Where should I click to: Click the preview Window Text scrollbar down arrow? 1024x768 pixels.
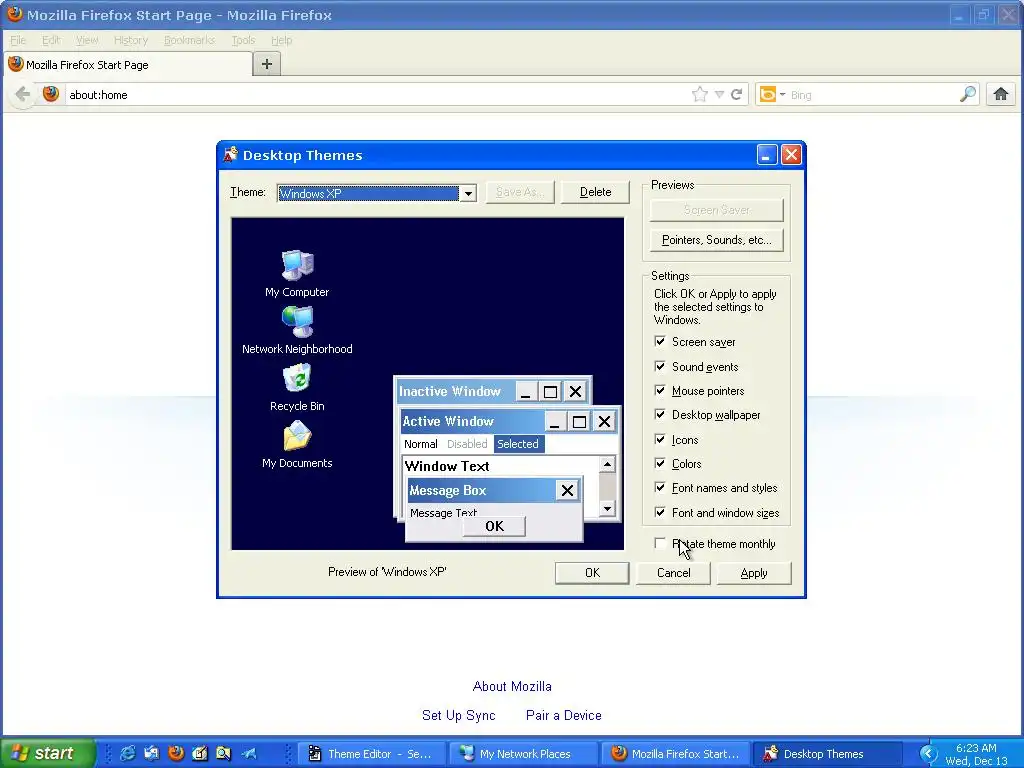(607, 508)
